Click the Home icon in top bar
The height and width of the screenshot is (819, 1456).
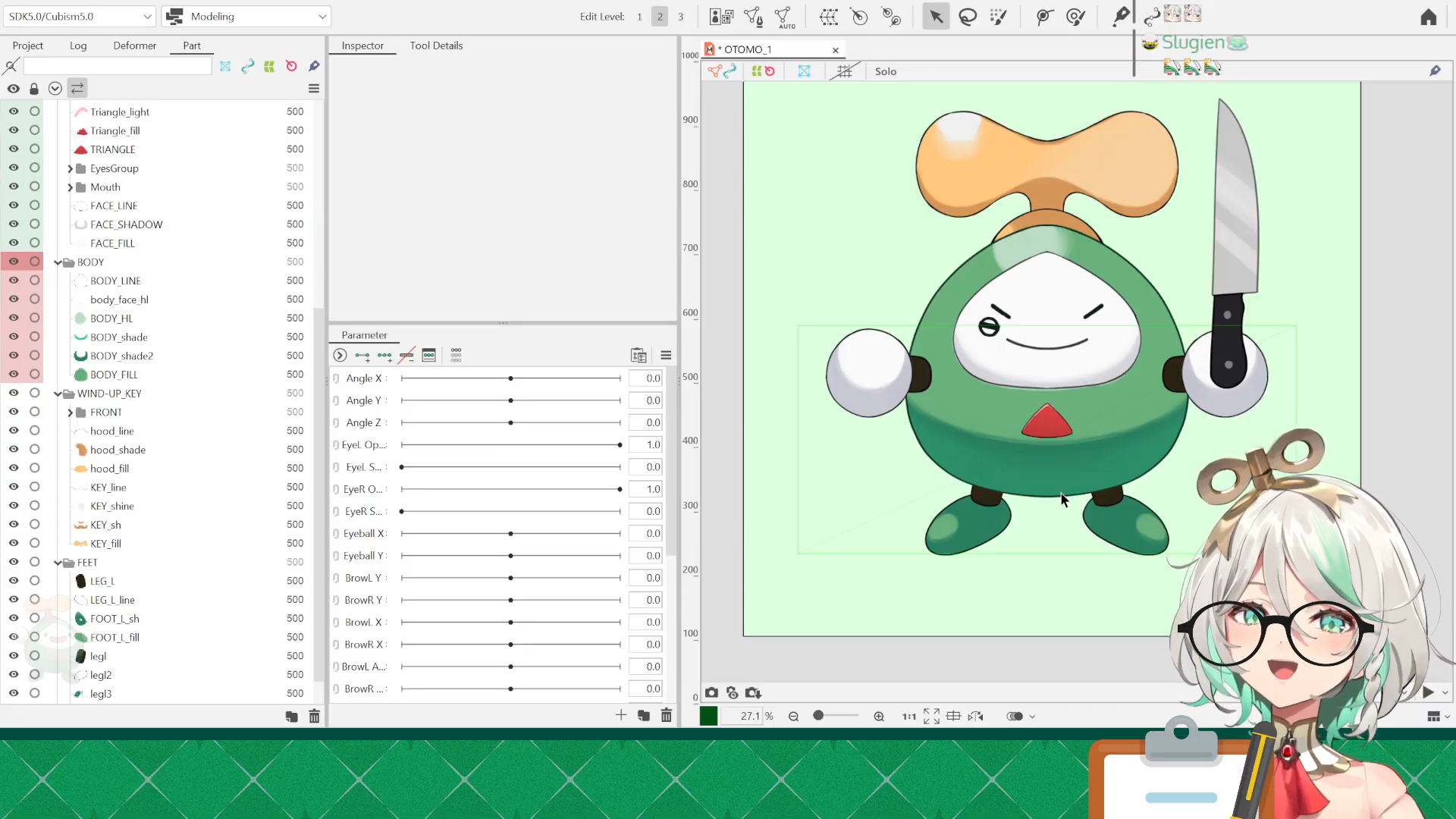(1429, 17)
